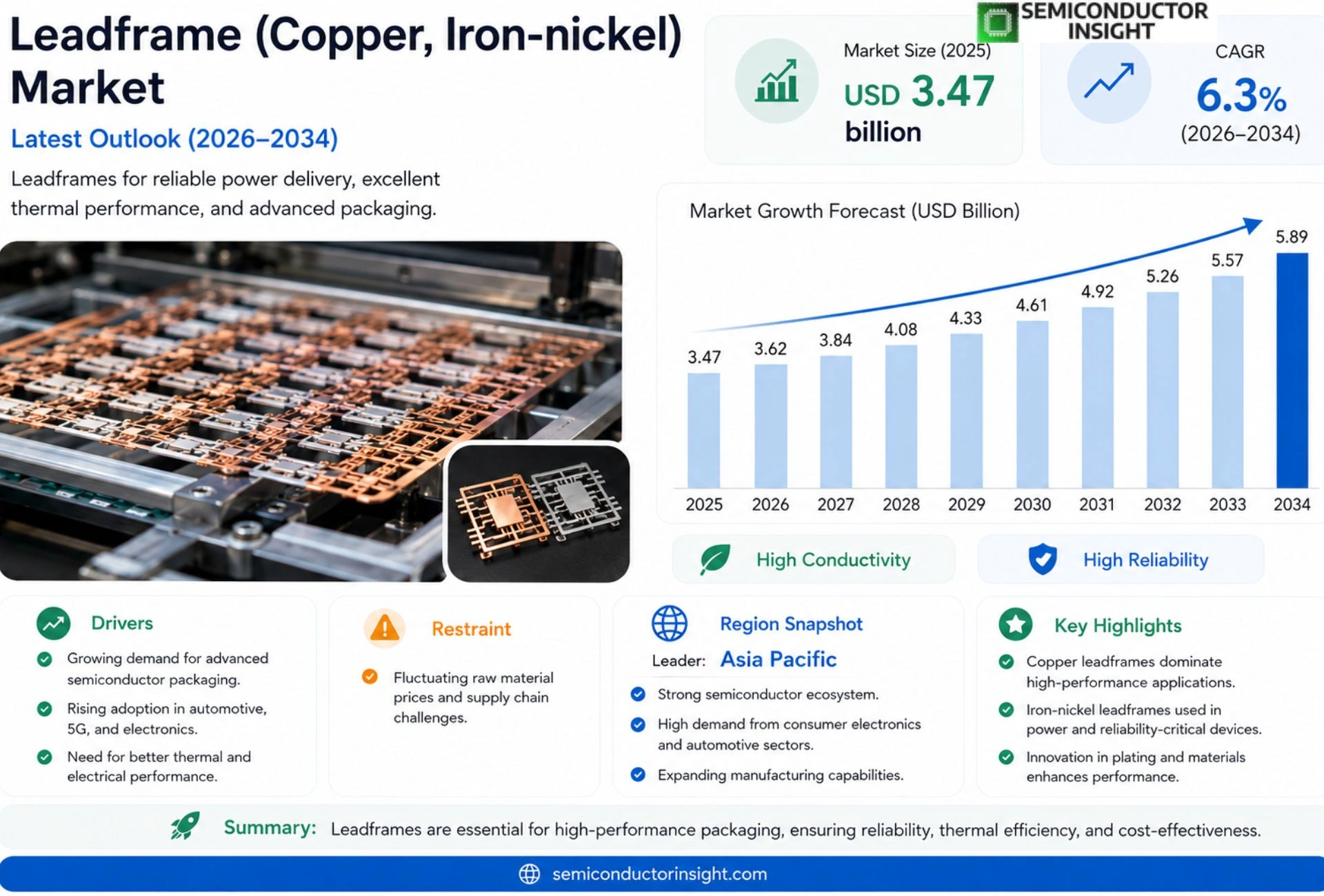The height and width of the screenshot is (896, 1324).
Task: Click the 2032 bar labeled 5.26
Action: click(x=1163, y=390)
